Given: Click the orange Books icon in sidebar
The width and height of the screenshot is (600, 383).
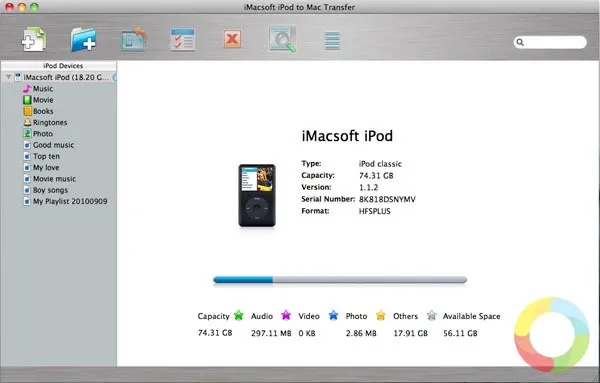Looking at the screenshot, I should point(27,111).
